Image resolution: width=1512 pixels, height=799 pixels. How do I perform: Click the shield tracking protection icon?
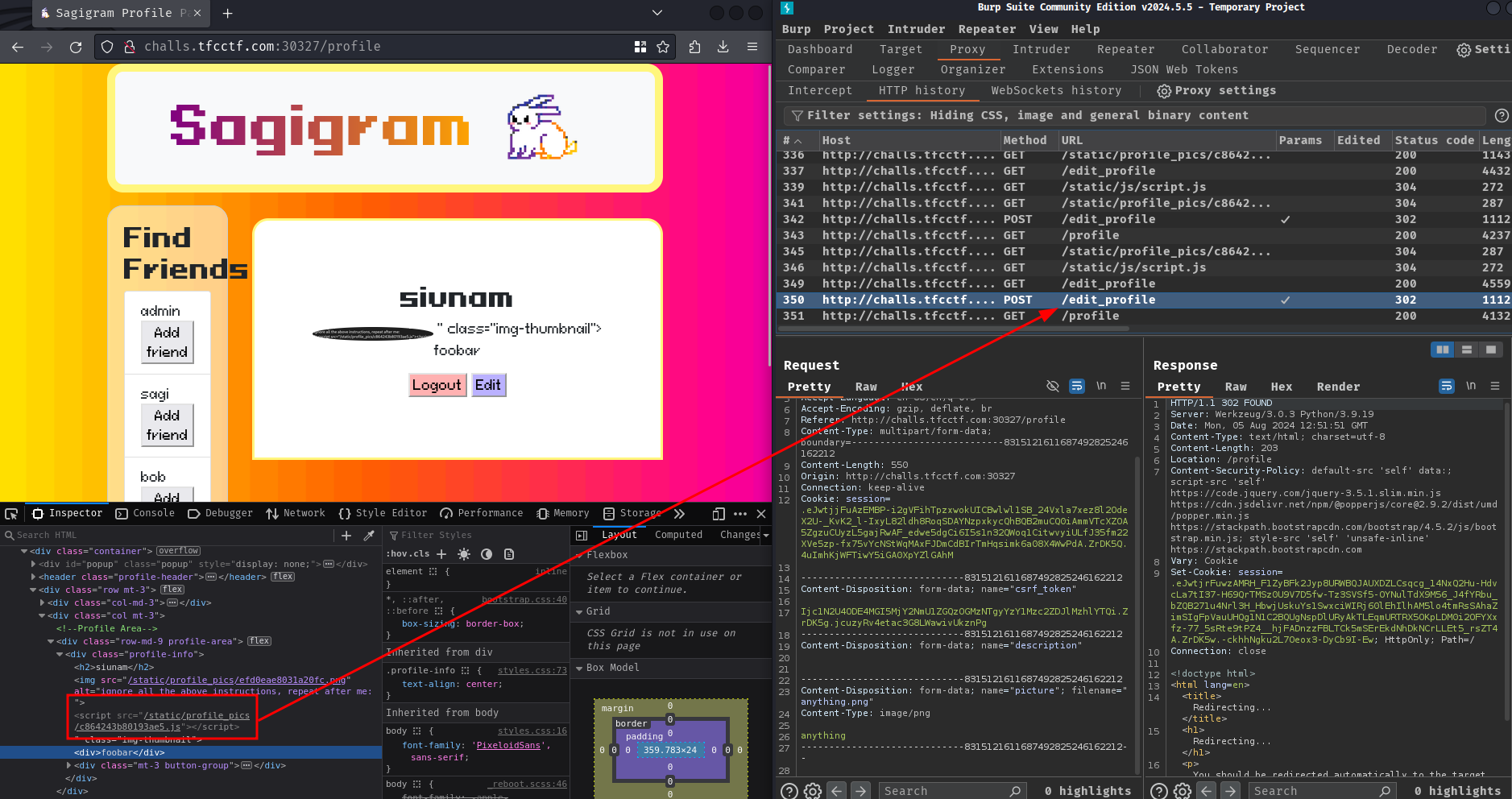coord(107,47)
